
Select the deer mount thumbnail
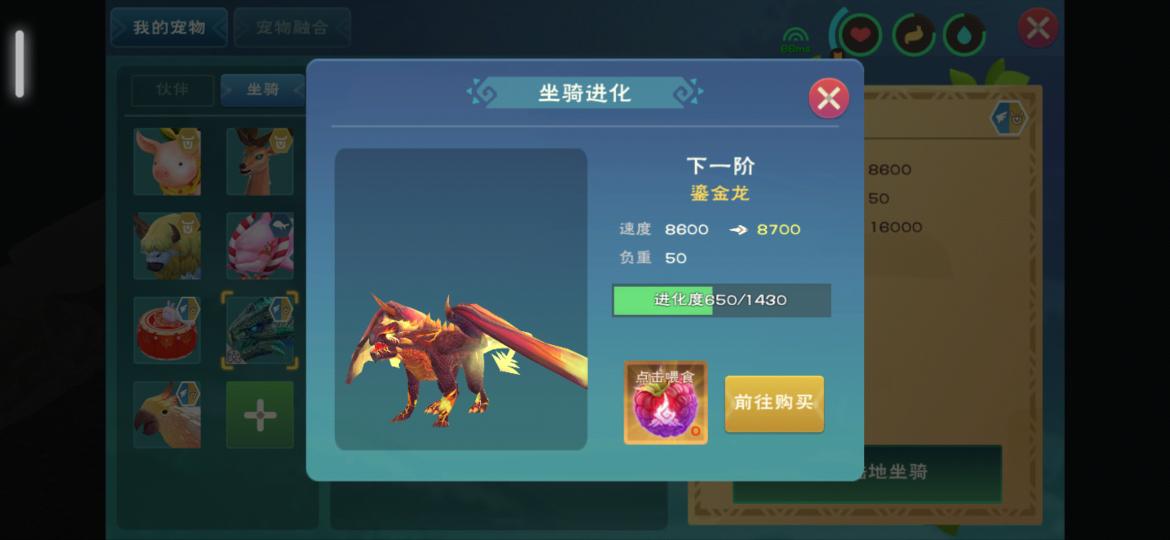260,162
